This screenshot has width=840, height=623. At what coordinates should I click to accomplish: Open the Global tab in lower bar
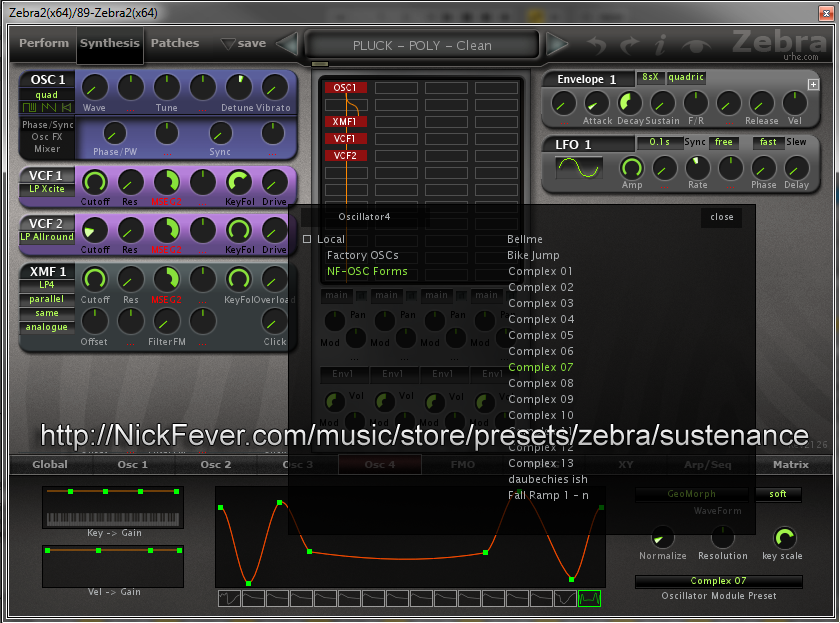[50, 464]
